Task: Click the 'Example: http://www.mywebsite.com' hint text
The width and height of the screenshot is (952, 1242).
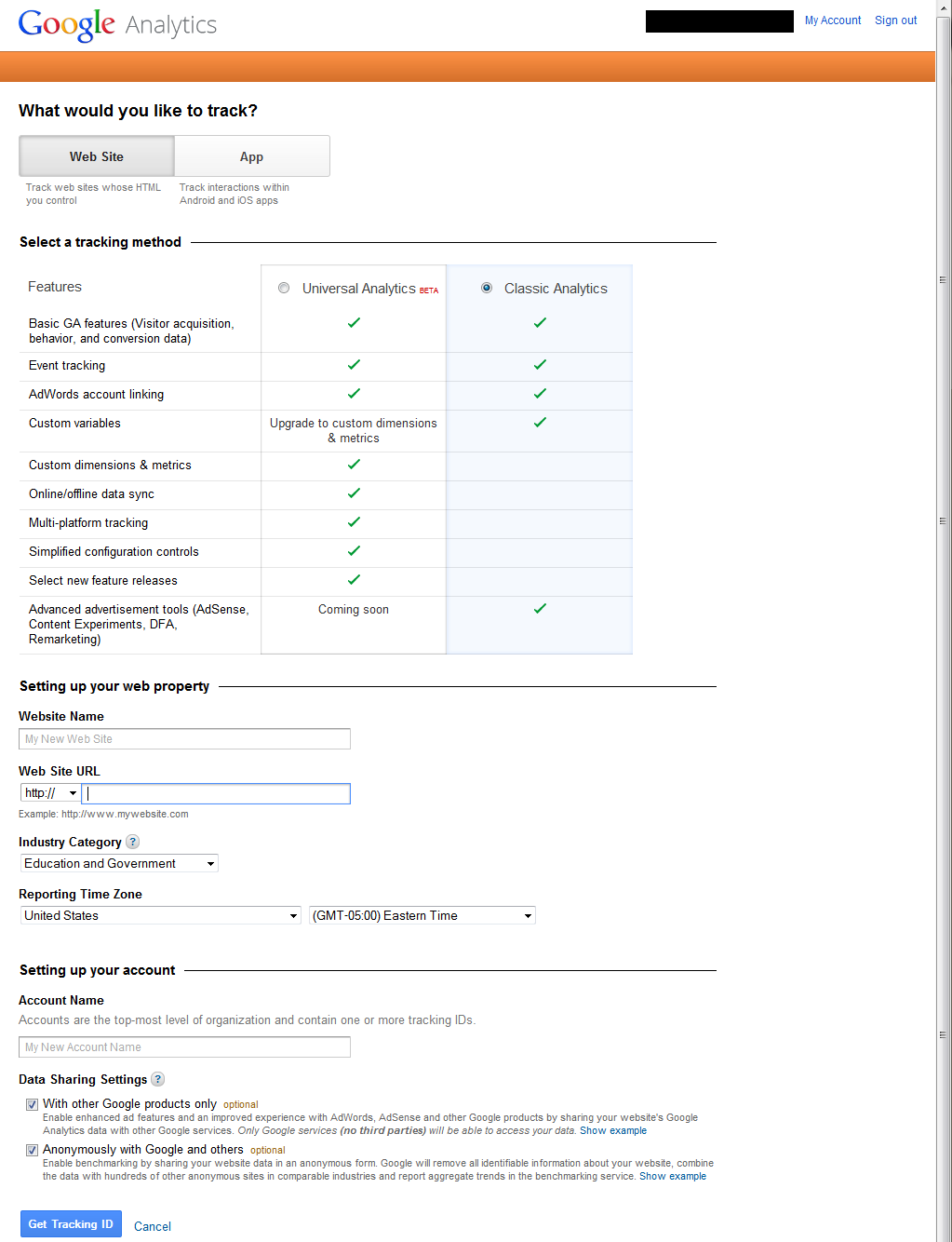Action: (x=103, y=814)
